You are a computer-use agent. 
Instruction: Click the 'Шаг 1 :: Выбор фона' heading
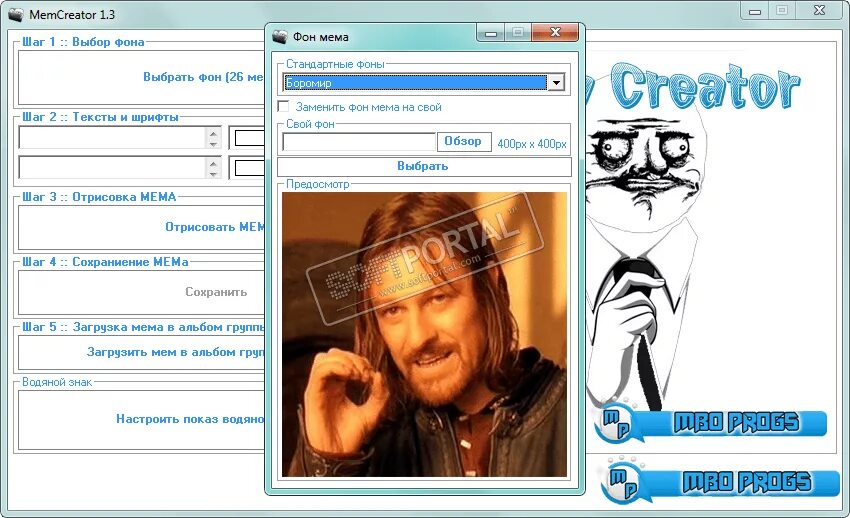[x=83, y=42]
